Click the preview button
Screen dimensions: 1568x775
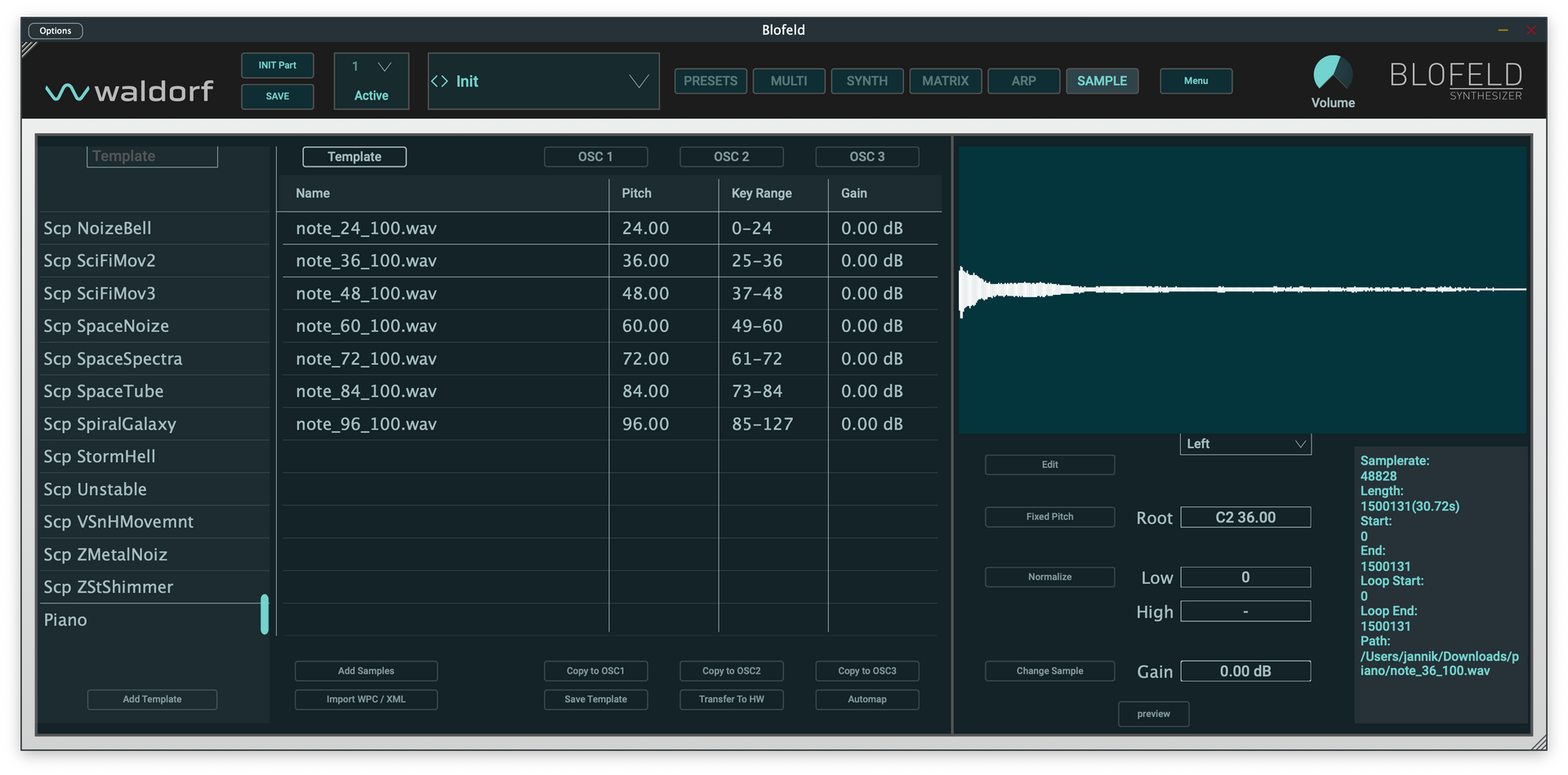[1154, 715]
